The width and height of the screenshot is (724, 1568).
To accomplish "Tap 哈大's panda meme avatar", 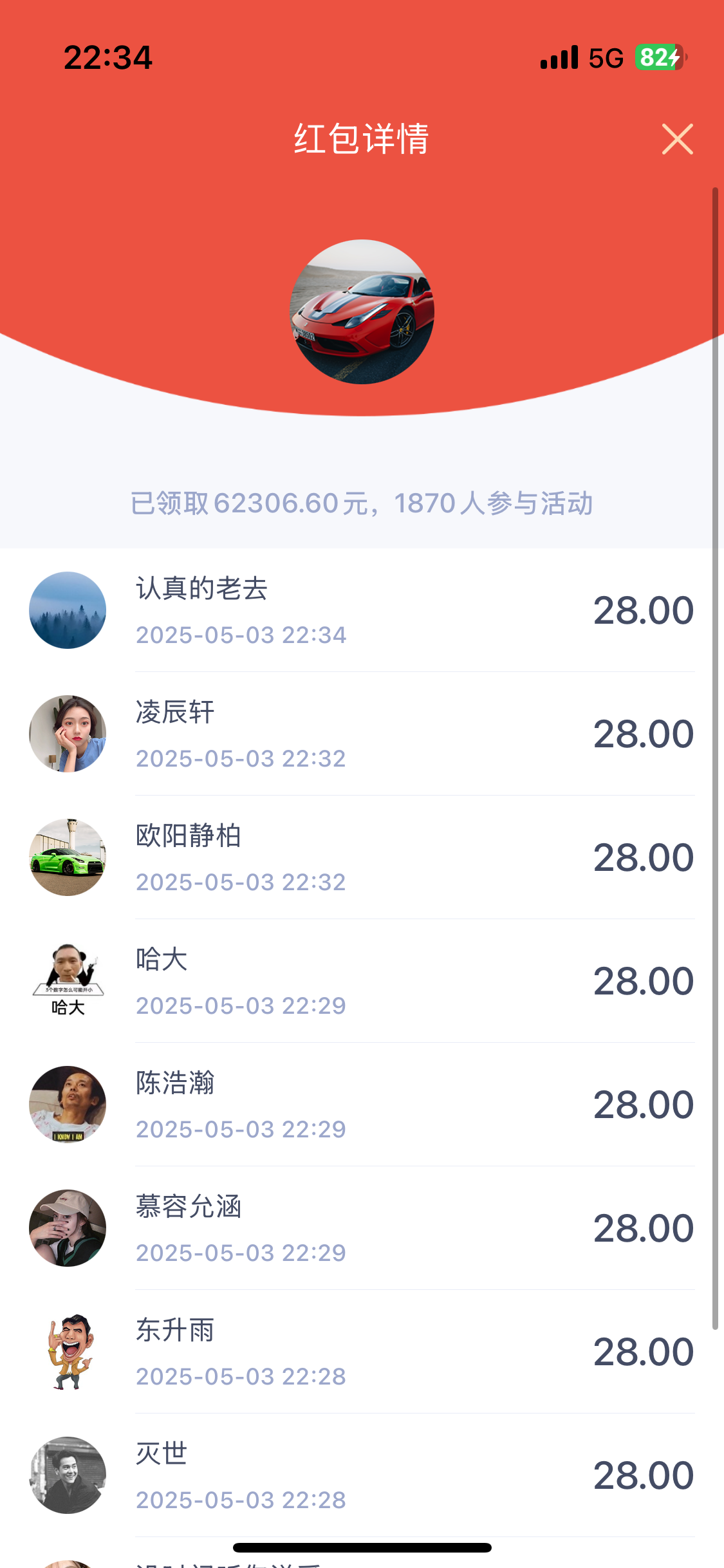I will pos(68,981).
